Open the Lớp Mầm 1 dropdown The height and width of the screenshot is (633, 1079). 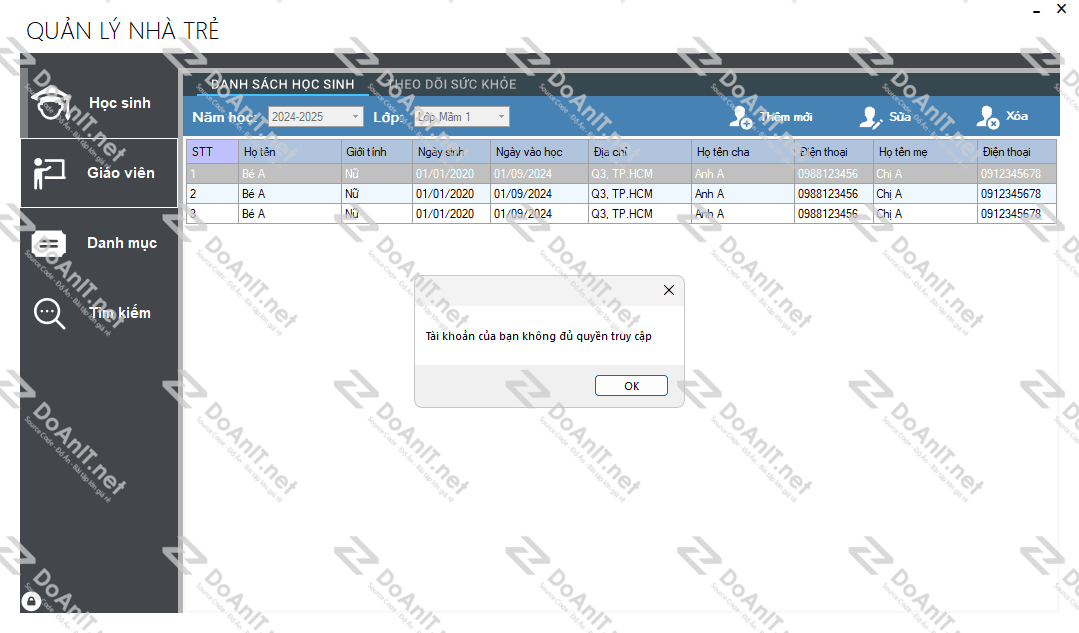461,116
